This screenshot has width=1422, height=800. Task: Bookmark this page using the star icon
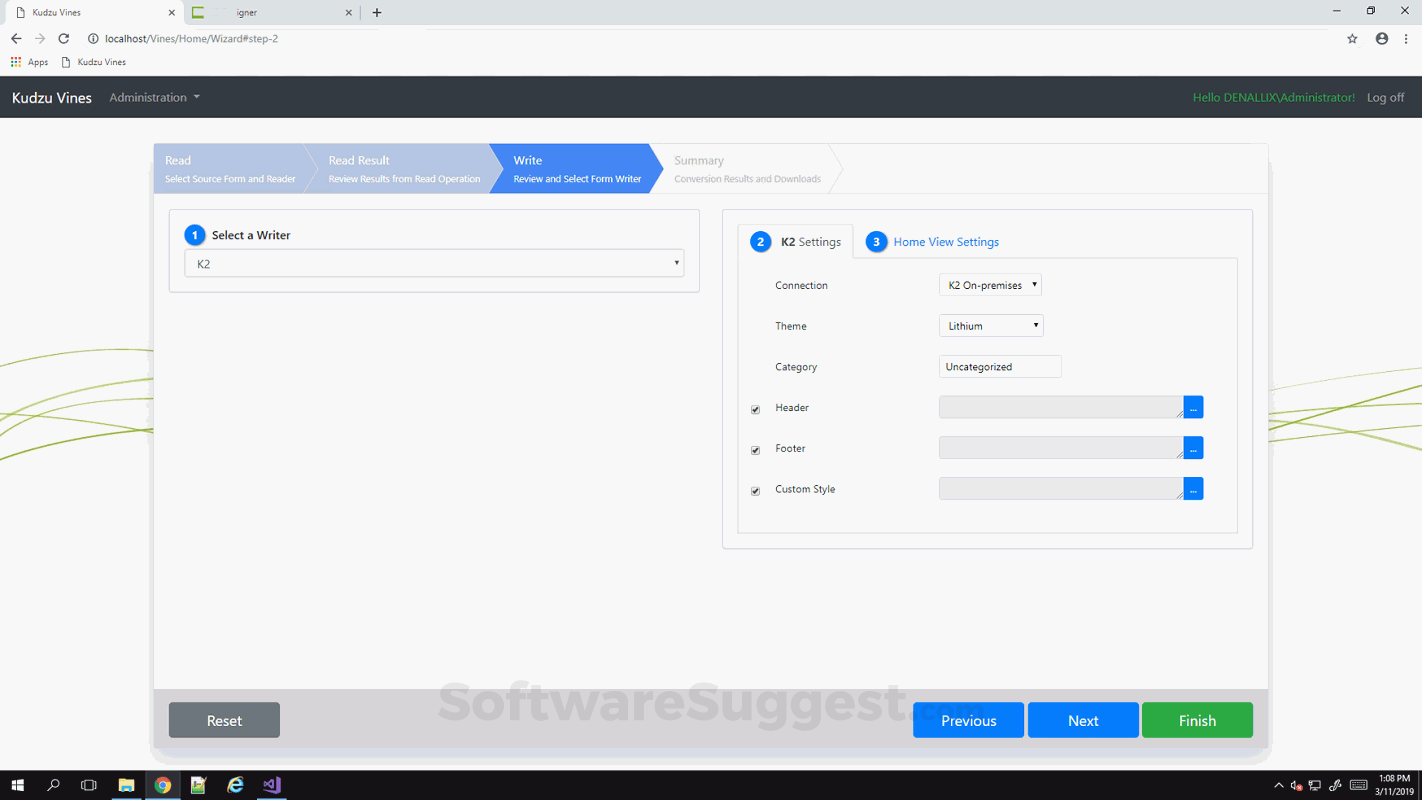pos(1352,39)
